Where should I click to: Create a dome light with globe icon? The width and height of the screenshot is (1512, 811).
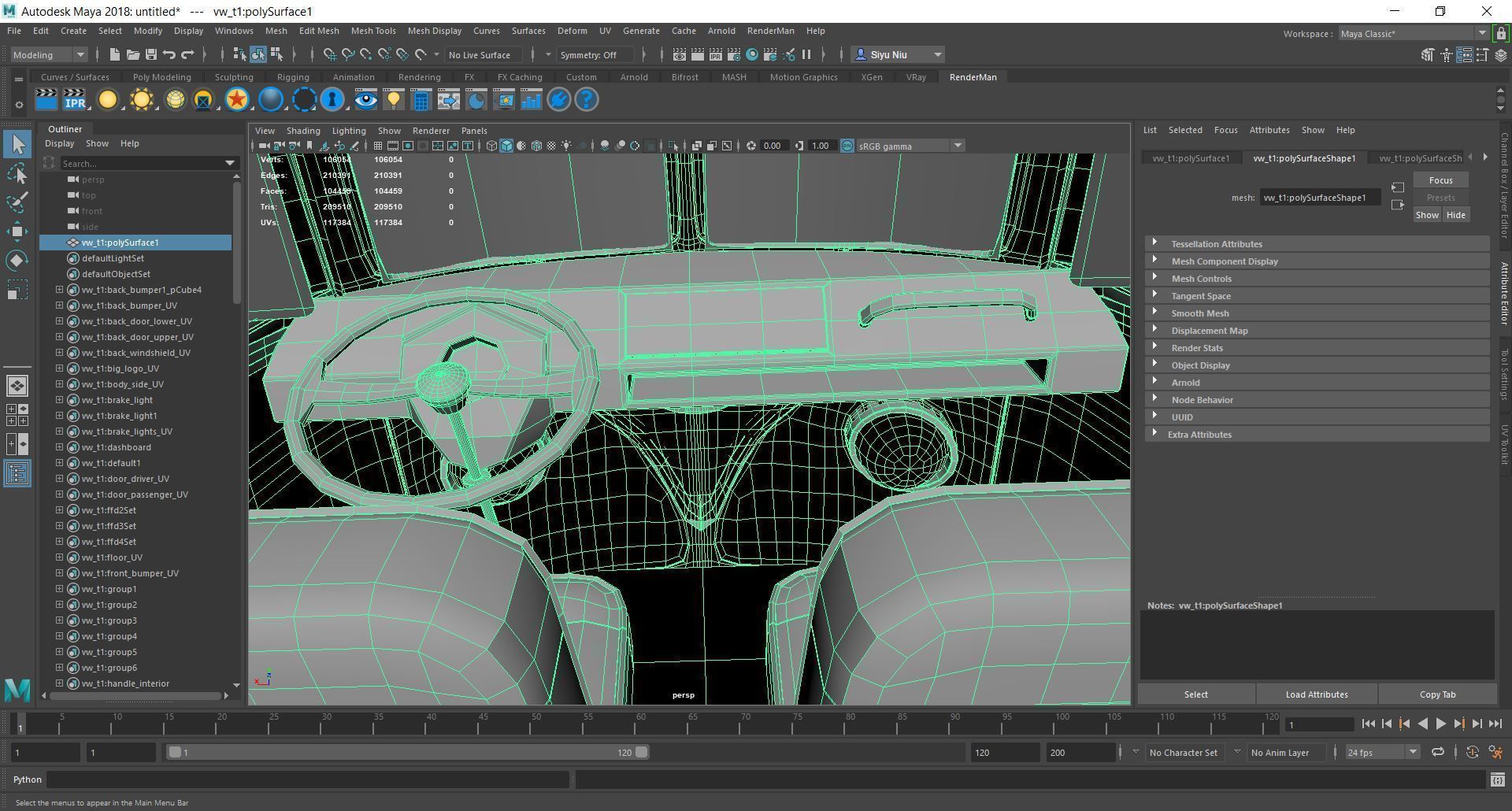point(175,100)
